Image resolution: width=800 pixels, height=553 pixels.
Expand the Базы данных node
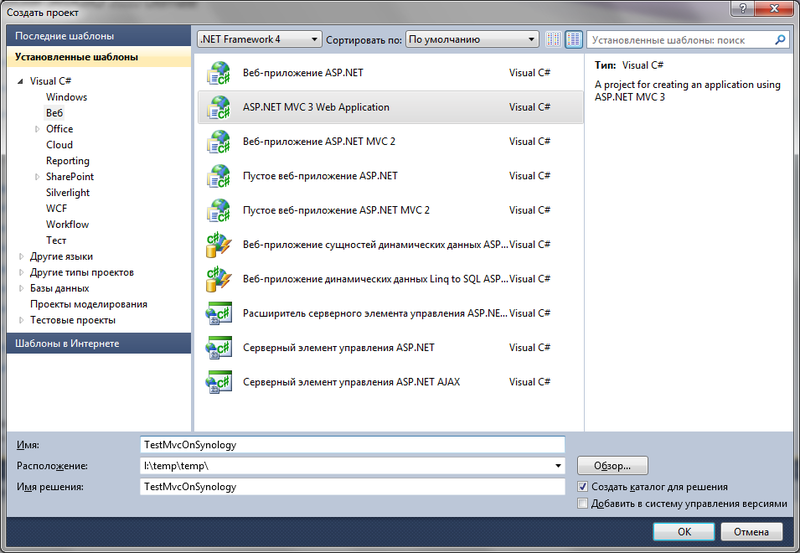coord(21,288)
